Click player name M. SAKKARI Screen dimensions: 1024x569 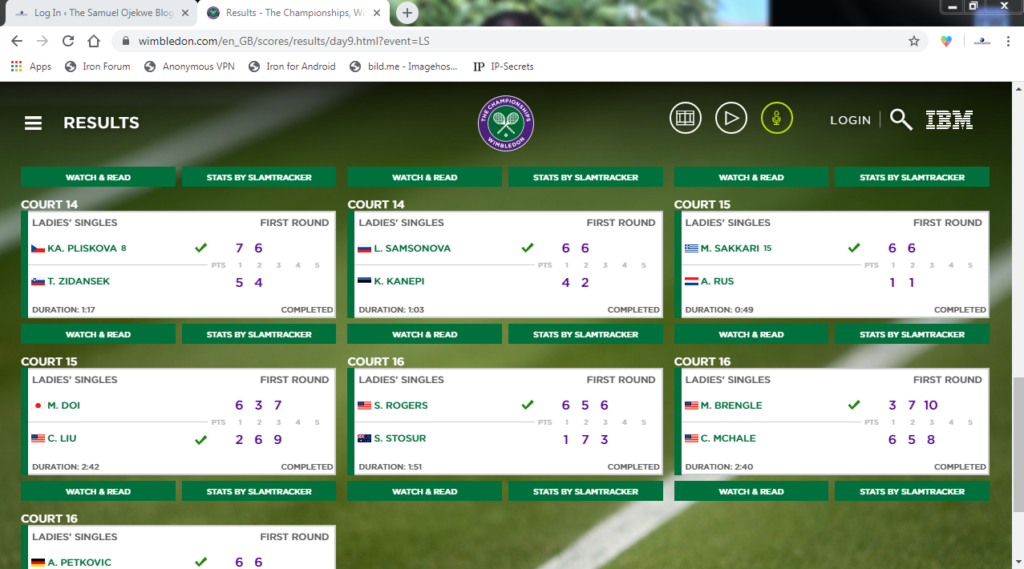click(x=729, y=248)
